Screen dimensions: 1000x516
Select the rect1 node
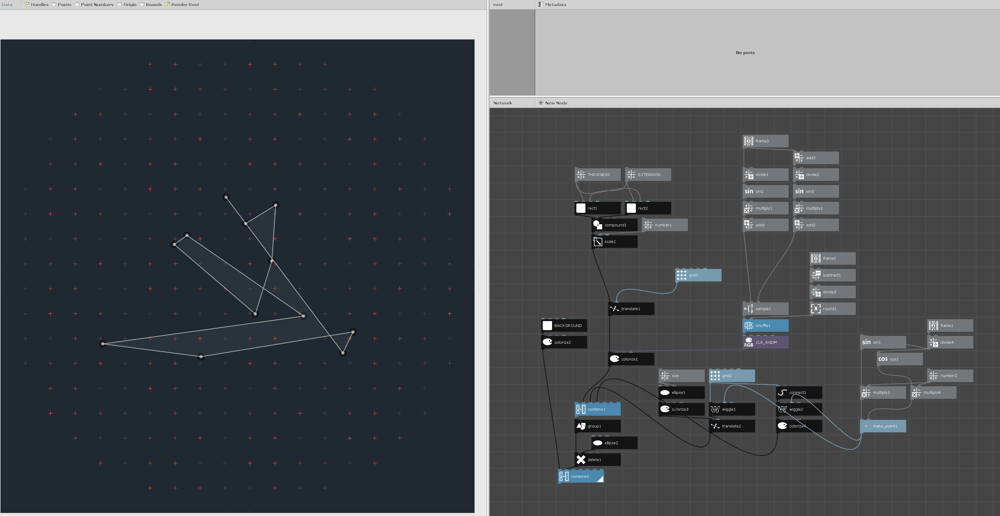pyautogui.click(x=598, y=208)
